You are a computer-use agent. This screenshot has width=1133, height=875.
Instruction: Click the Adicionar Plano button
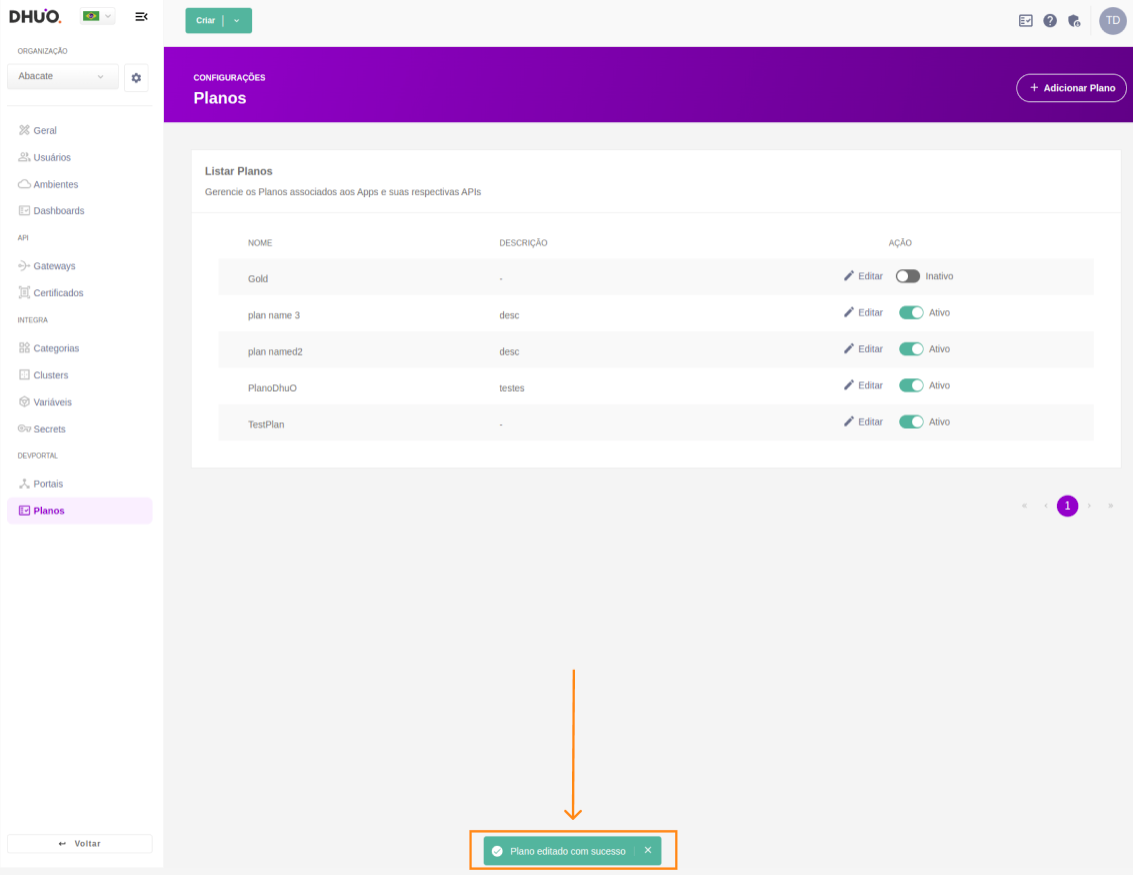point(1071,88)
